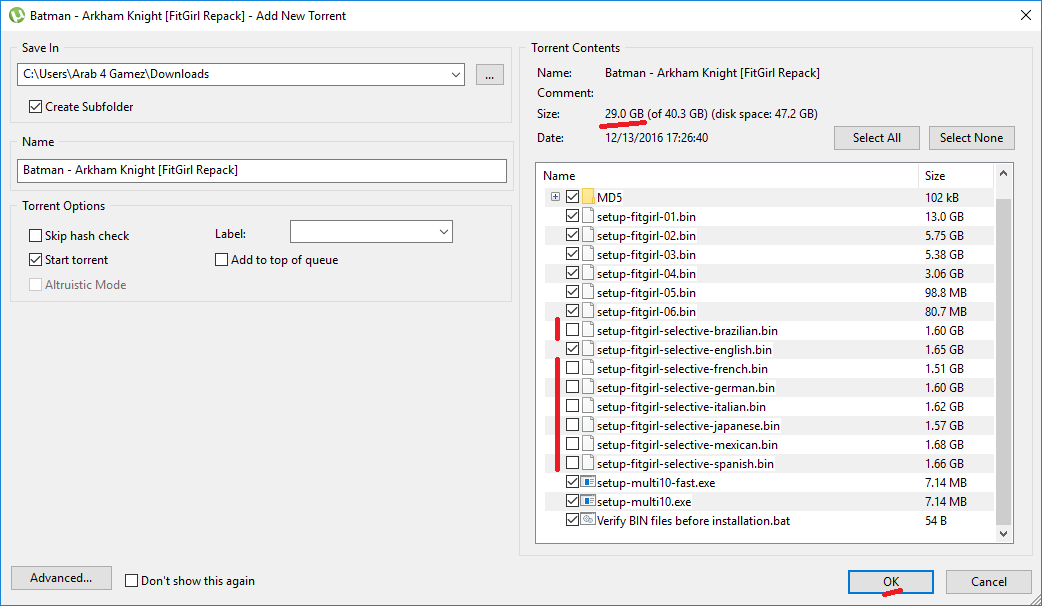Click file icon of setup-fitgirl-01.bin

[588, 216]
